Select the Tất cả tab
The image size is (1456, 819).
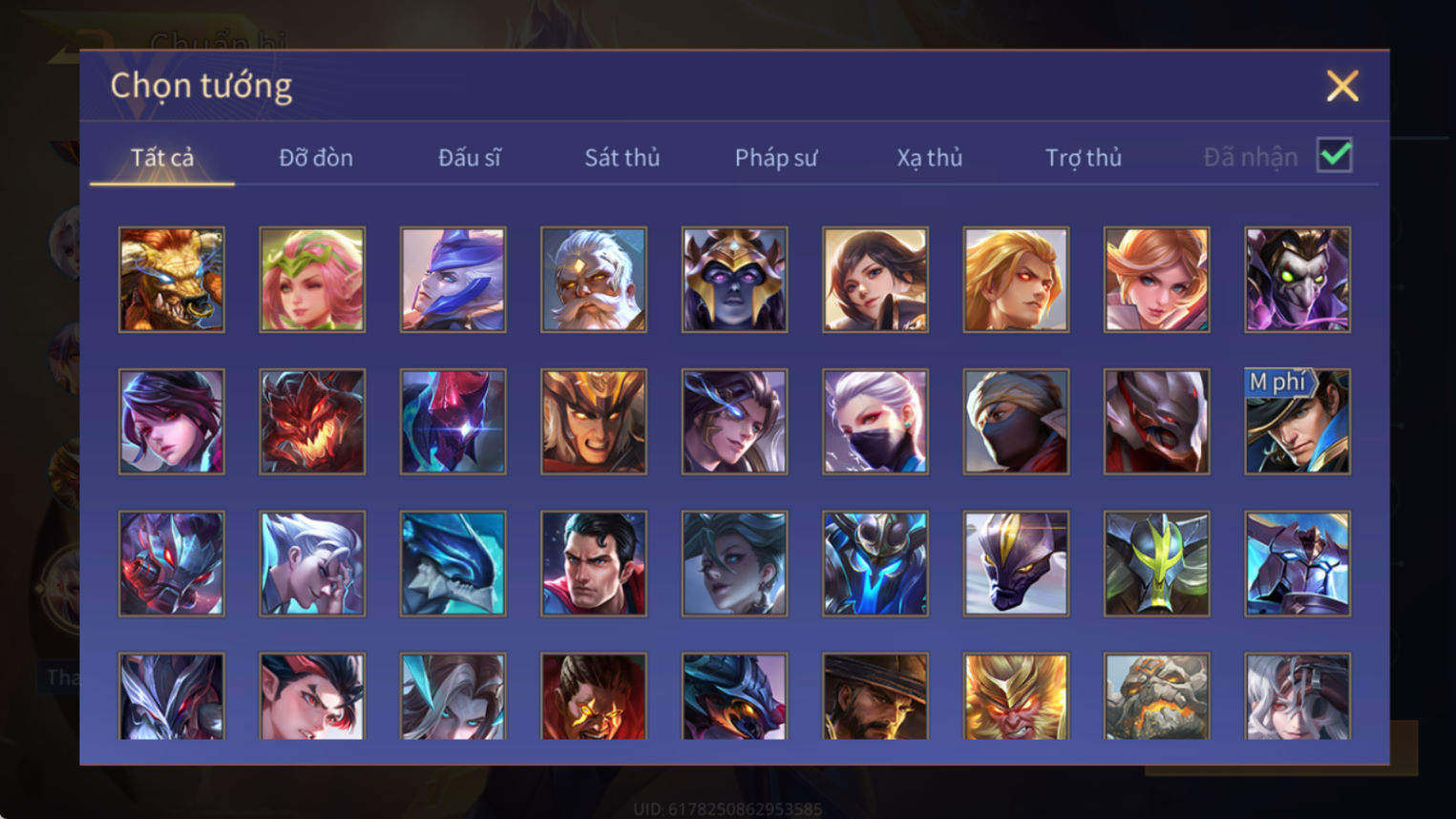point(162,157)
